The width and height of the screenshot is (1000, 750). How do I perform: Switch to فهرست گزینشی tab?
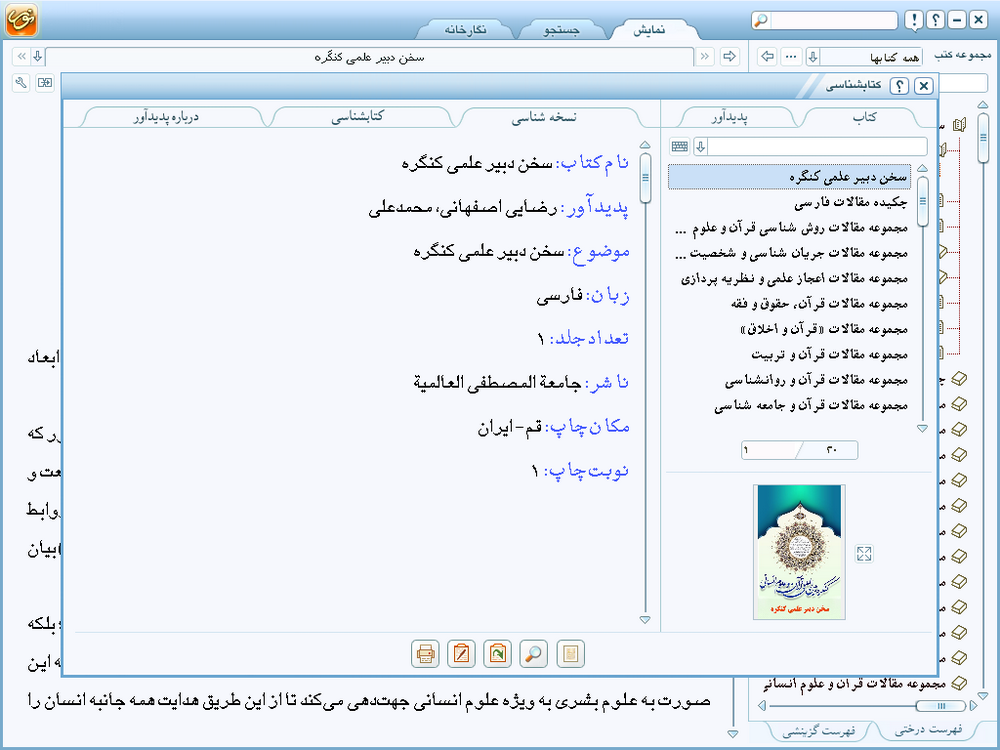pyautogui.click(x=818, y=731)
